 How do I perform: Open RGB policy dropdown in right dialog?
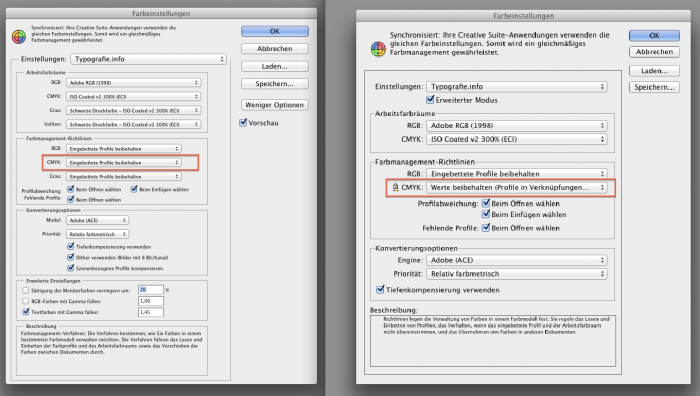point(517,174)
